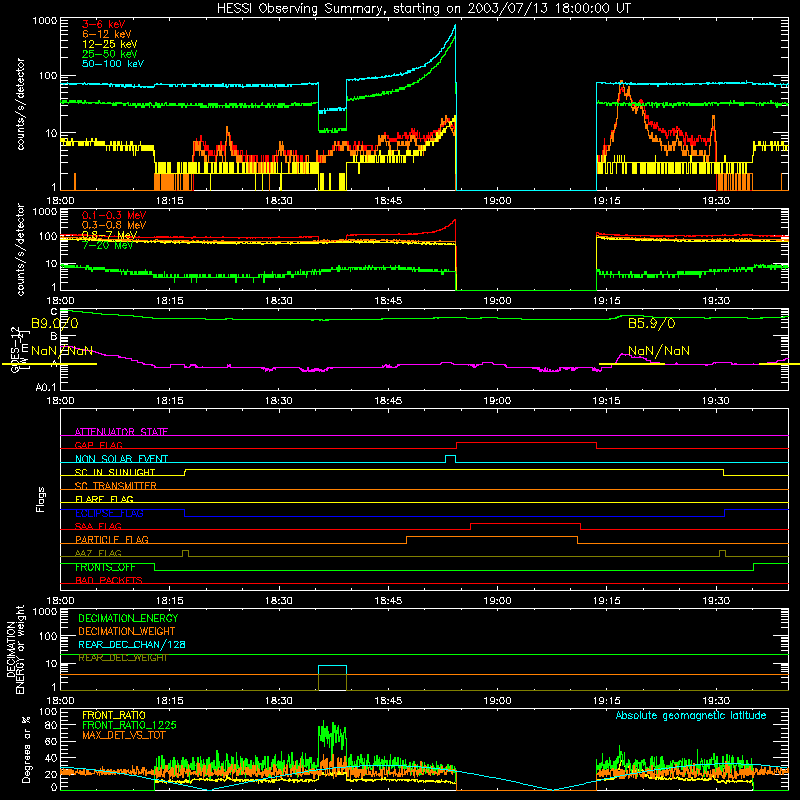Image resolution: width=800 pixels, height=800 pixels.
Task: Click the orange 6-12 keV peak after 19:15
Action: tap(621, 84)
